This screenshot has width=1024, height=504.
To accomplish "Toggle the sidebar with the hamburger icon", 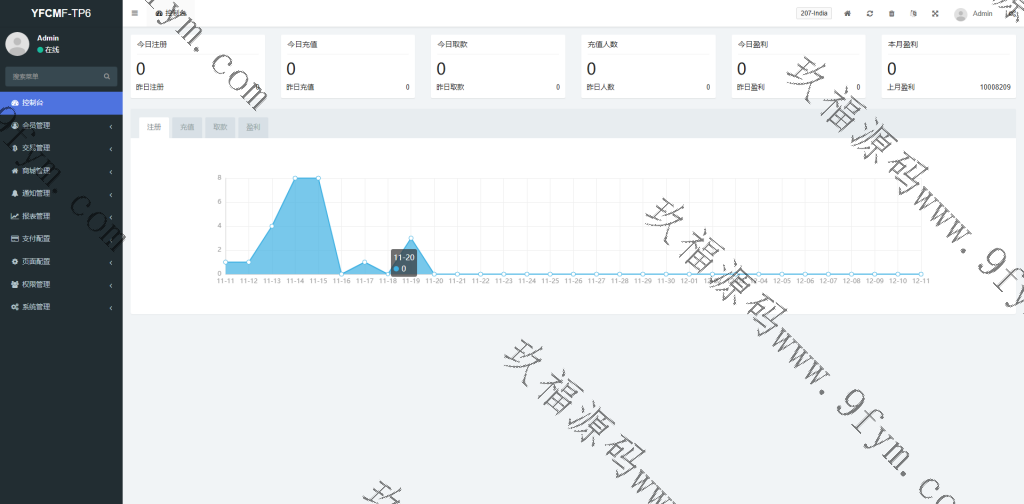I will click(x=135, y=13).
